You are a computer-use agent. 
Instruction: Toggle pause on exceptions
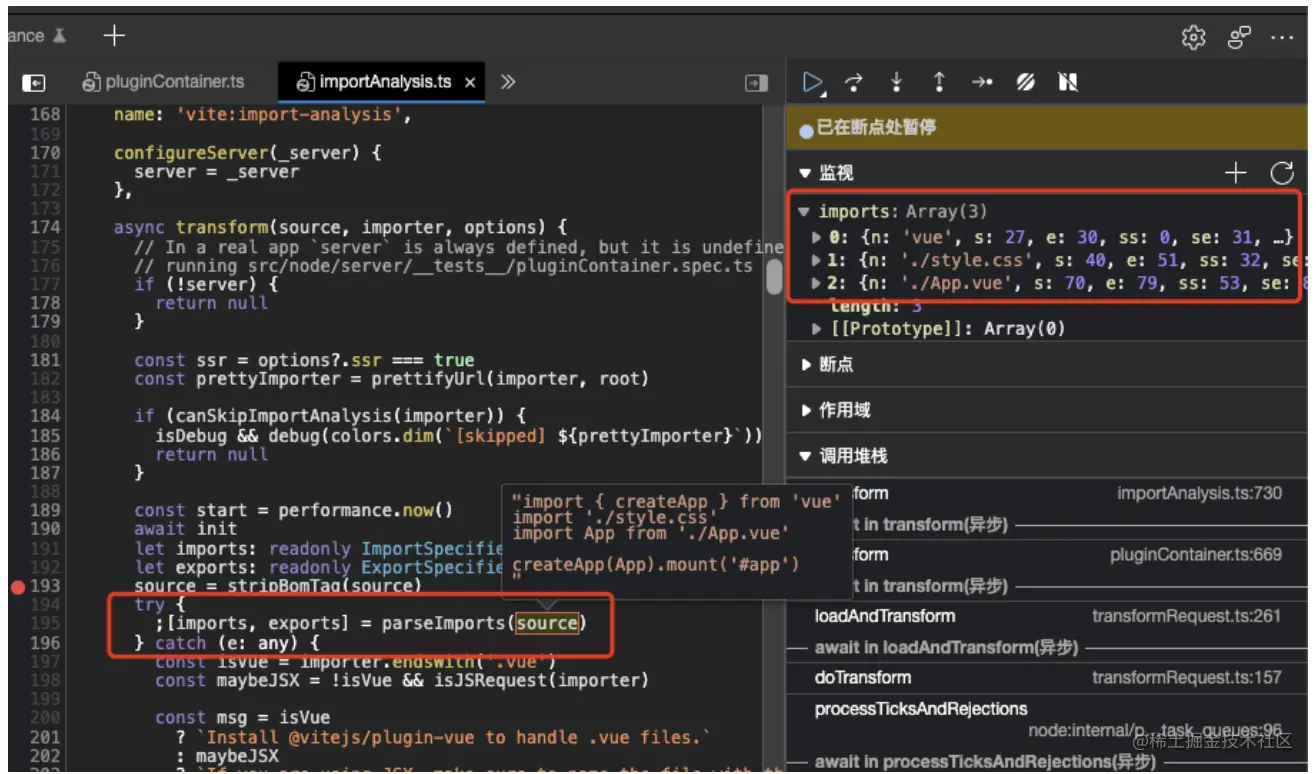click(x=1068, y=83)
